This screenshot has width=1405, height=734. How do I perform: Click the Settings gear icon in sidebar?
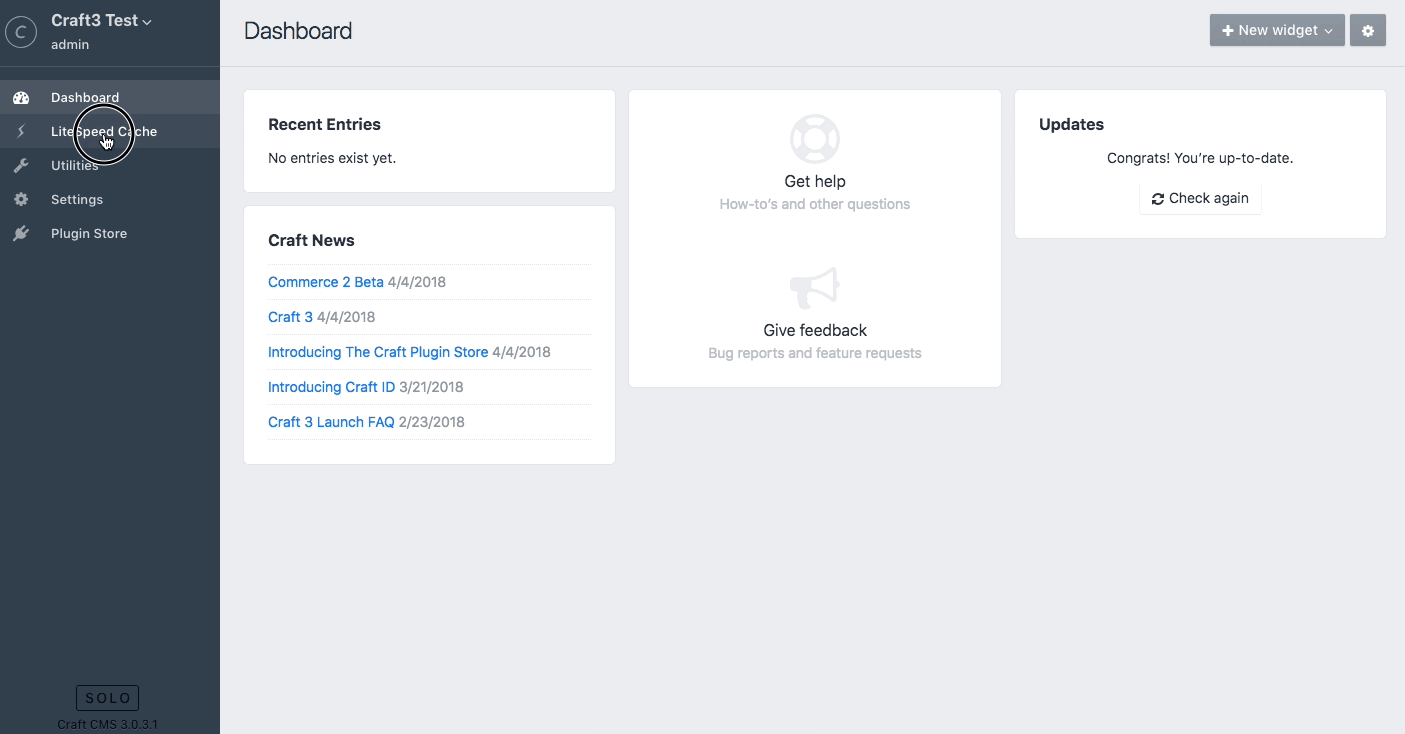click(21, 199)
